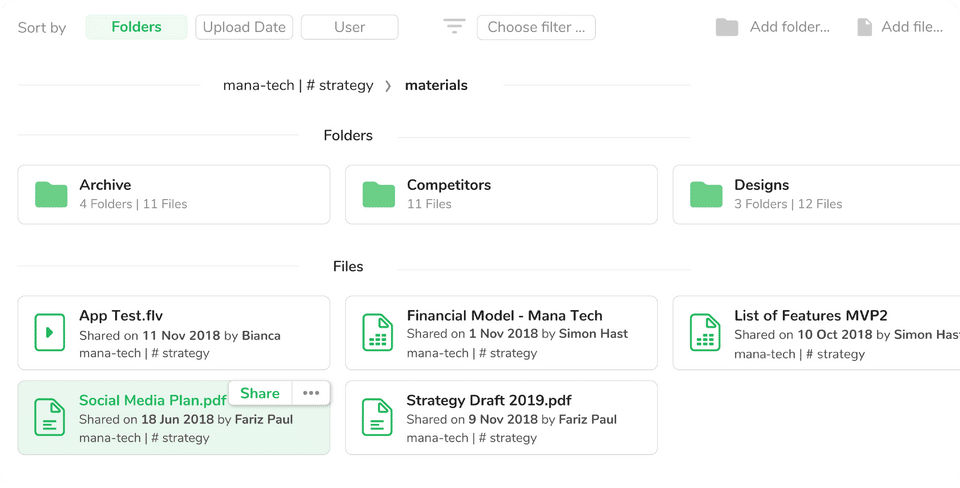This screenshot has height=488, width=960.
Task: Open Social Media Plan.pdf file name
Action: click(x=153, y=400)
